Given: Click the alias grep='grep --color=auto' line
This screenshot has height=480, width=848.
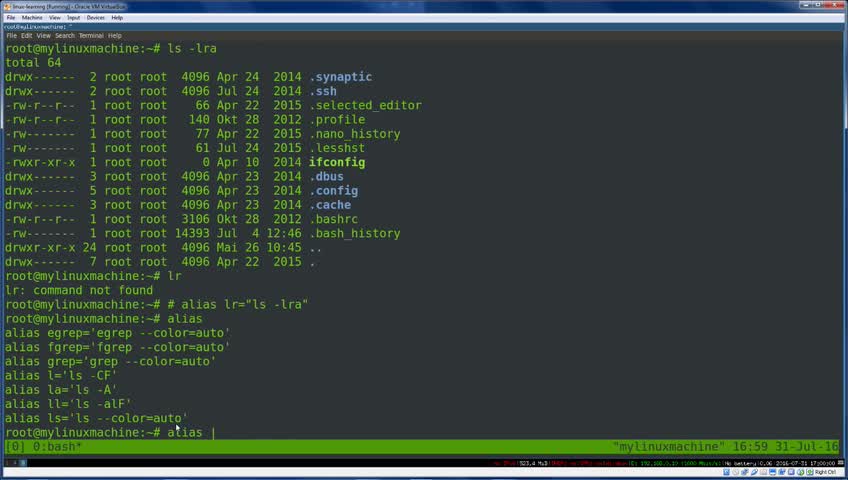Looking at the screenshot, I should [110, 361].
